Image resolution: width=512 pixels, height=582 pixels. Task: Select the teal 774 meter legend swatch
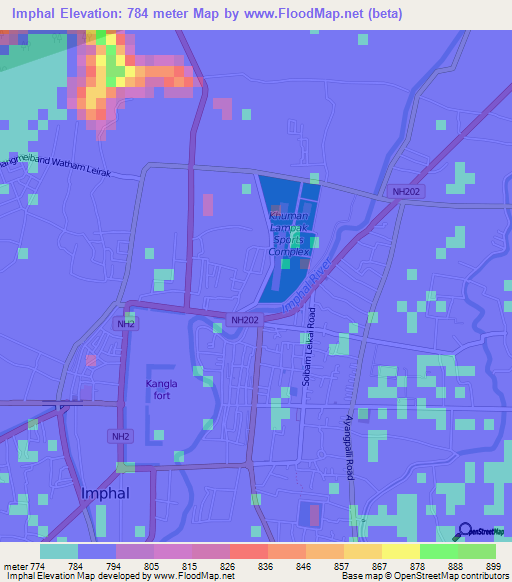(x=59, y=552)
